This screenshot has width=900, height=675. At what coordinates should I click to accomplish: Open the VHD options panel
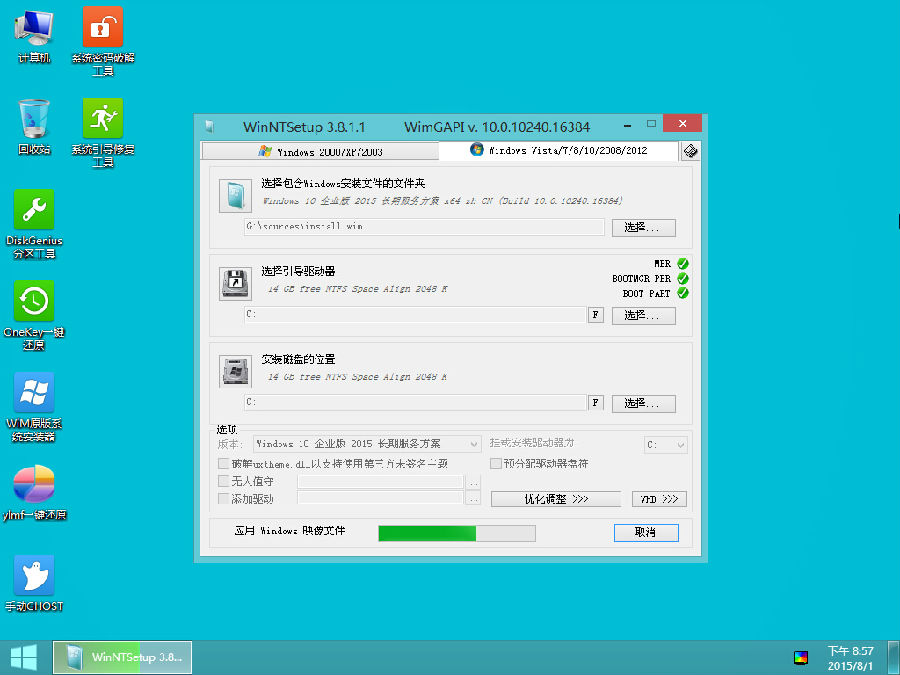pos(658,498)
